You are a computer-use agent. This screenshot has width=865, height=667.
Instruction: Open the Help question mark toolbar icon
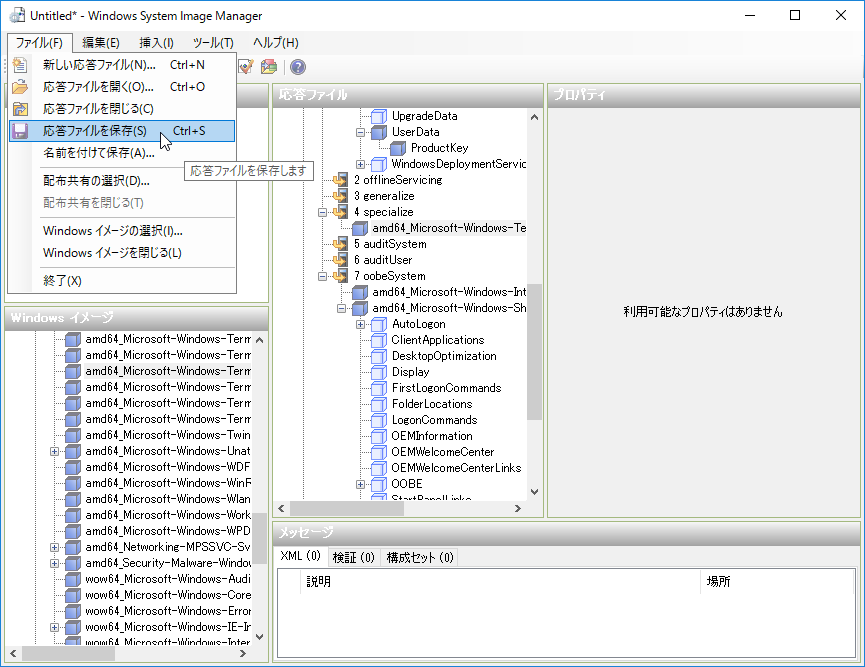click(x=298, y=67)
